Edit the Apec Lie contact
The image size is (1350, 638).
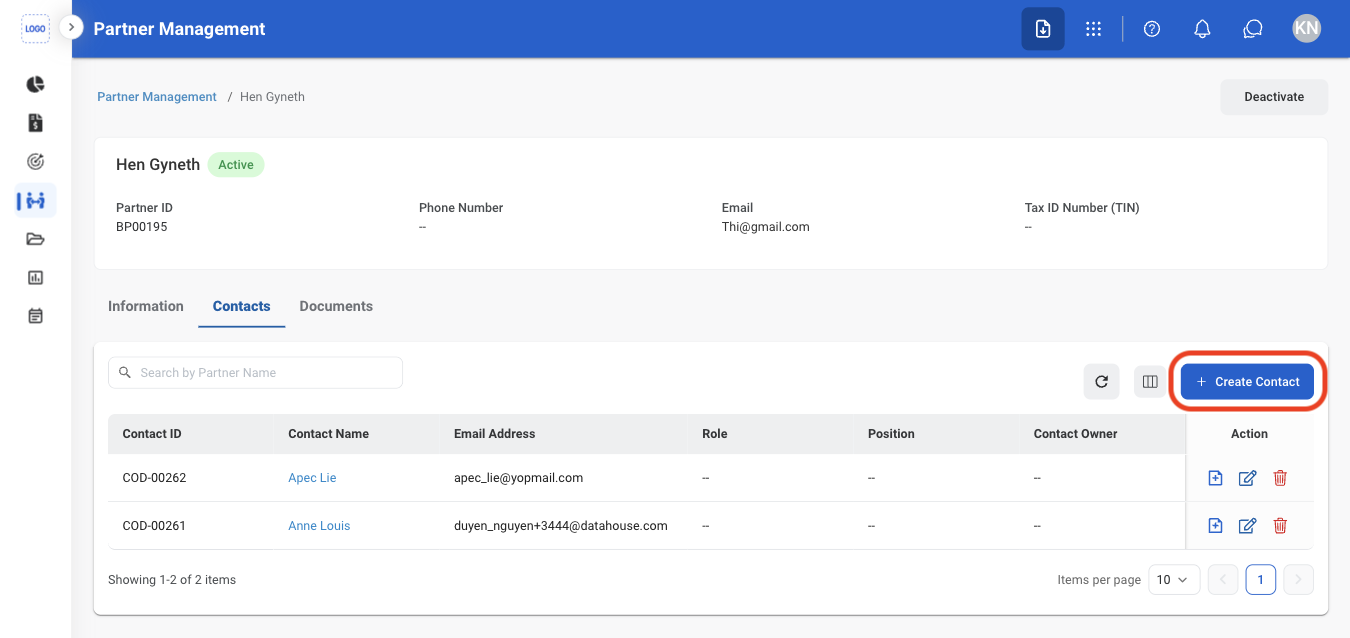click(1247, 478)
